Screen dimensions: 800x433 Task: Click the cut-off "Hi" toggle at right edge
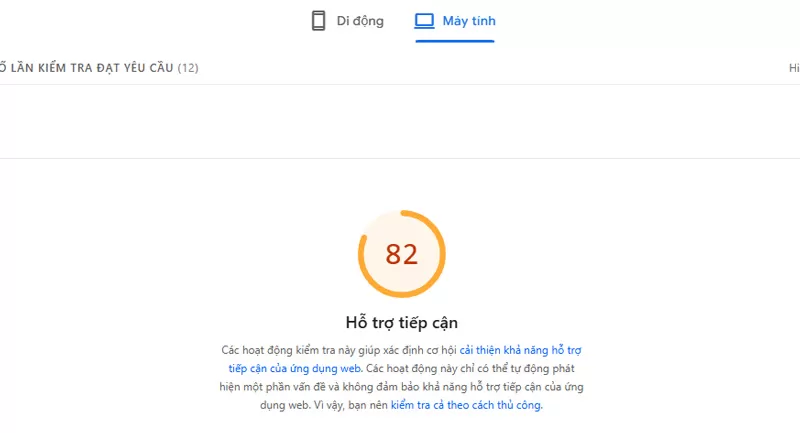794,68
